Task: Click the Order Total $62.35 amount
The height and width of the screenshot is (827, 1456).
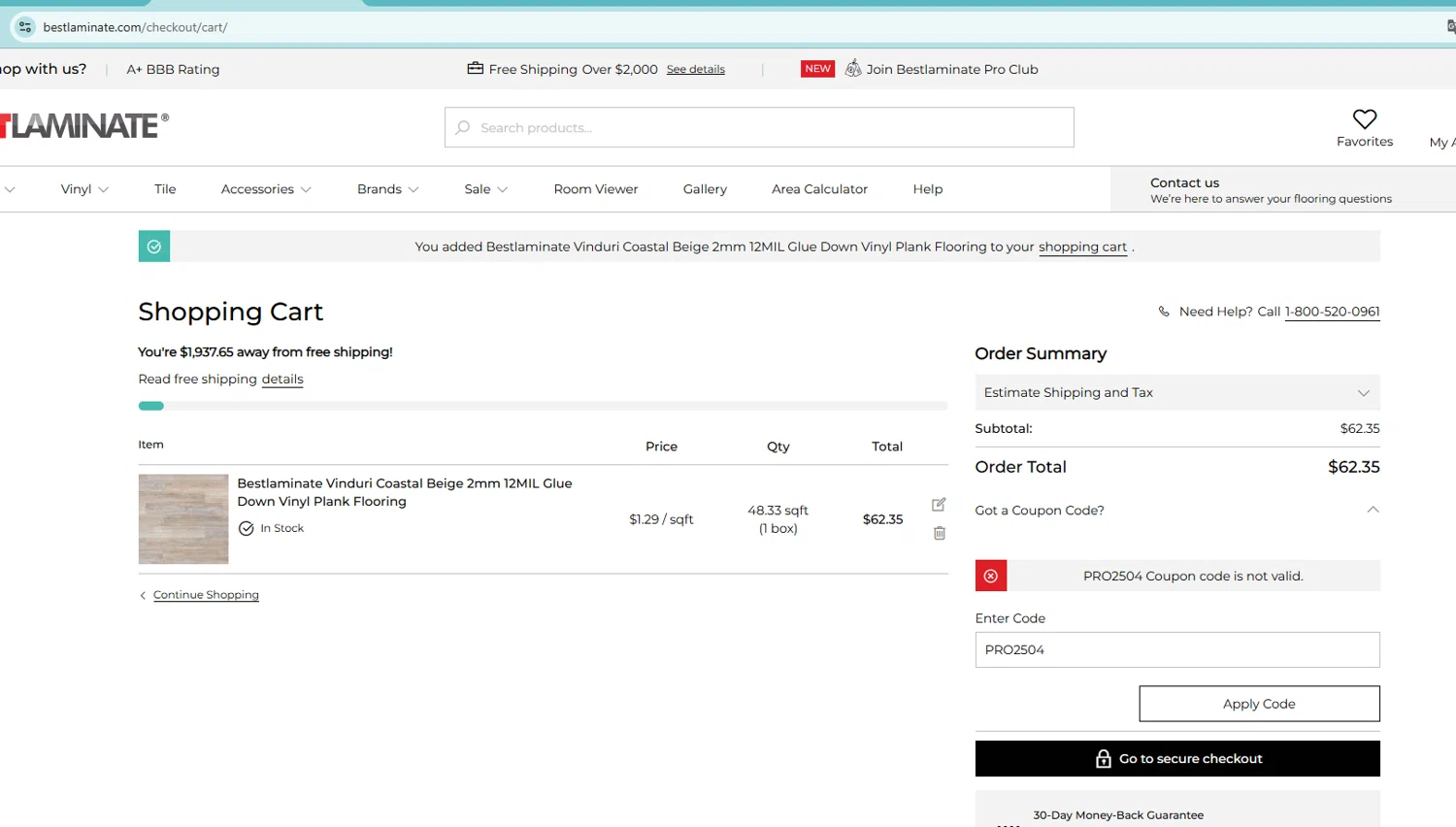Action: coord(1353,467)
